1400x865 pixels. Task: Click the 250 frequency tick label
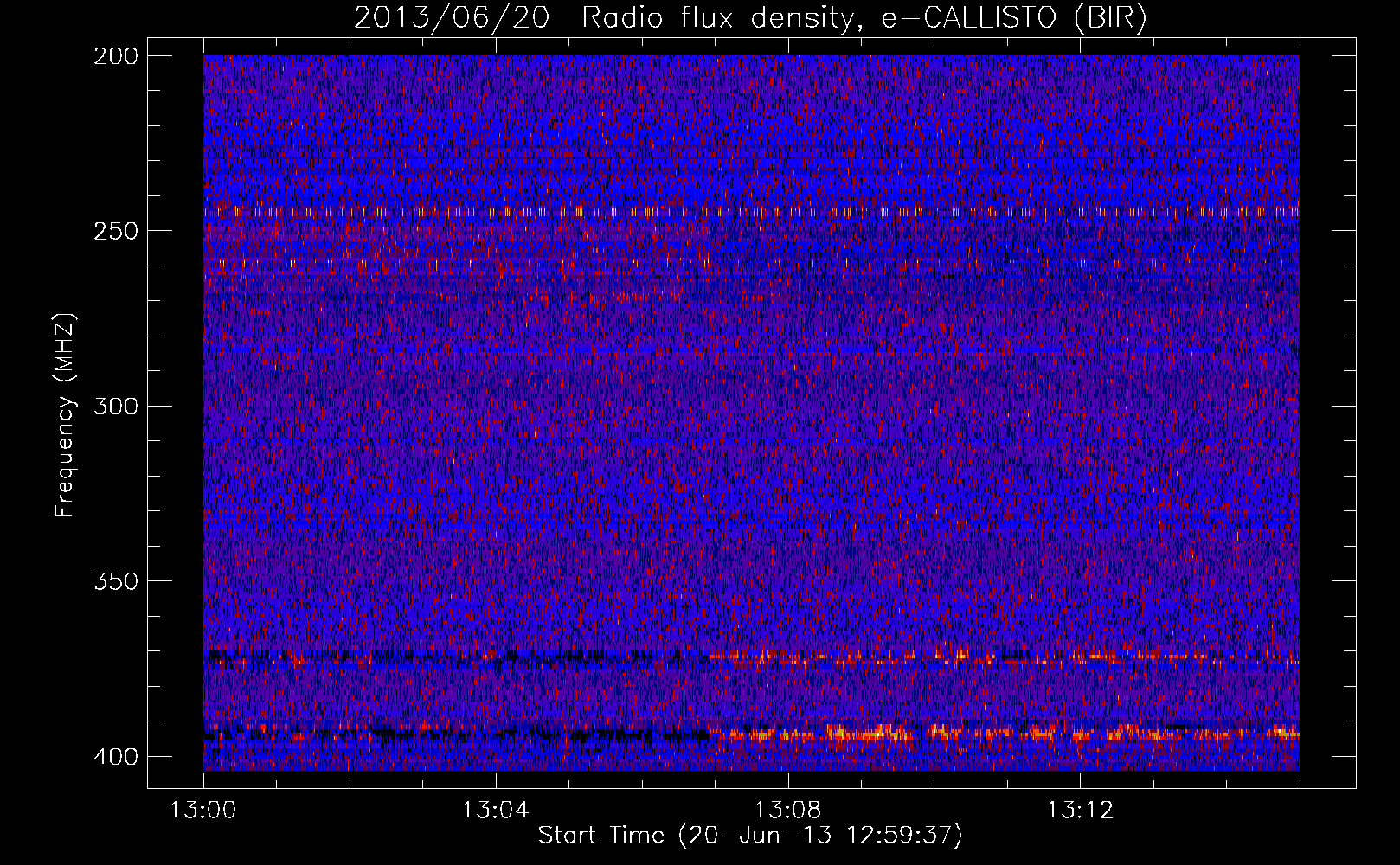115,231
